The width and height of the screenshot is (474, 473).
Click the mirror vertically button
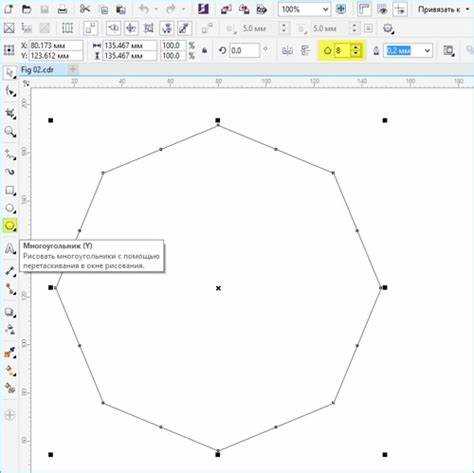point(305,51)
